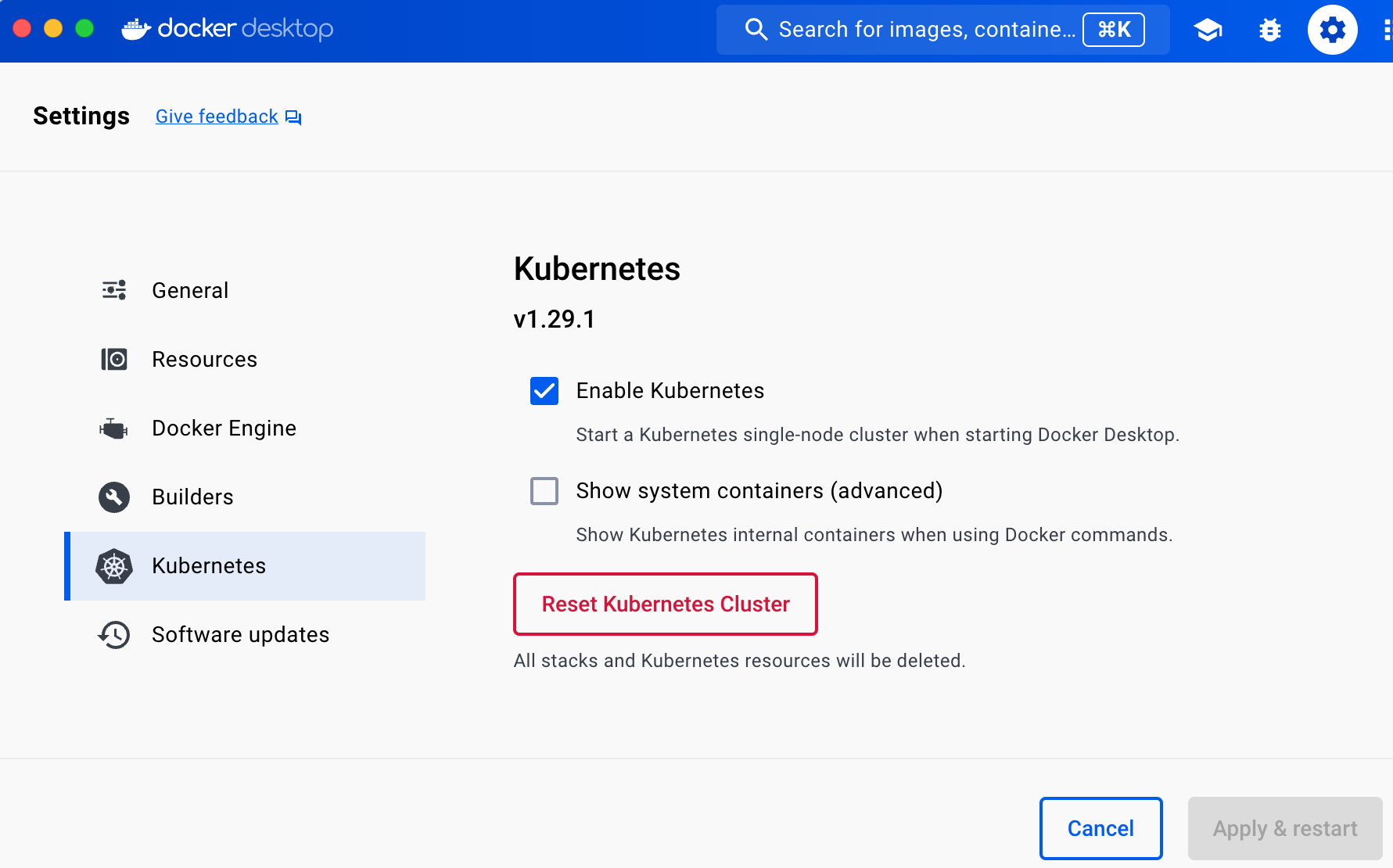Click the search magnifier icon
The height and width of the screenshot is (868, 1393).
756,30
